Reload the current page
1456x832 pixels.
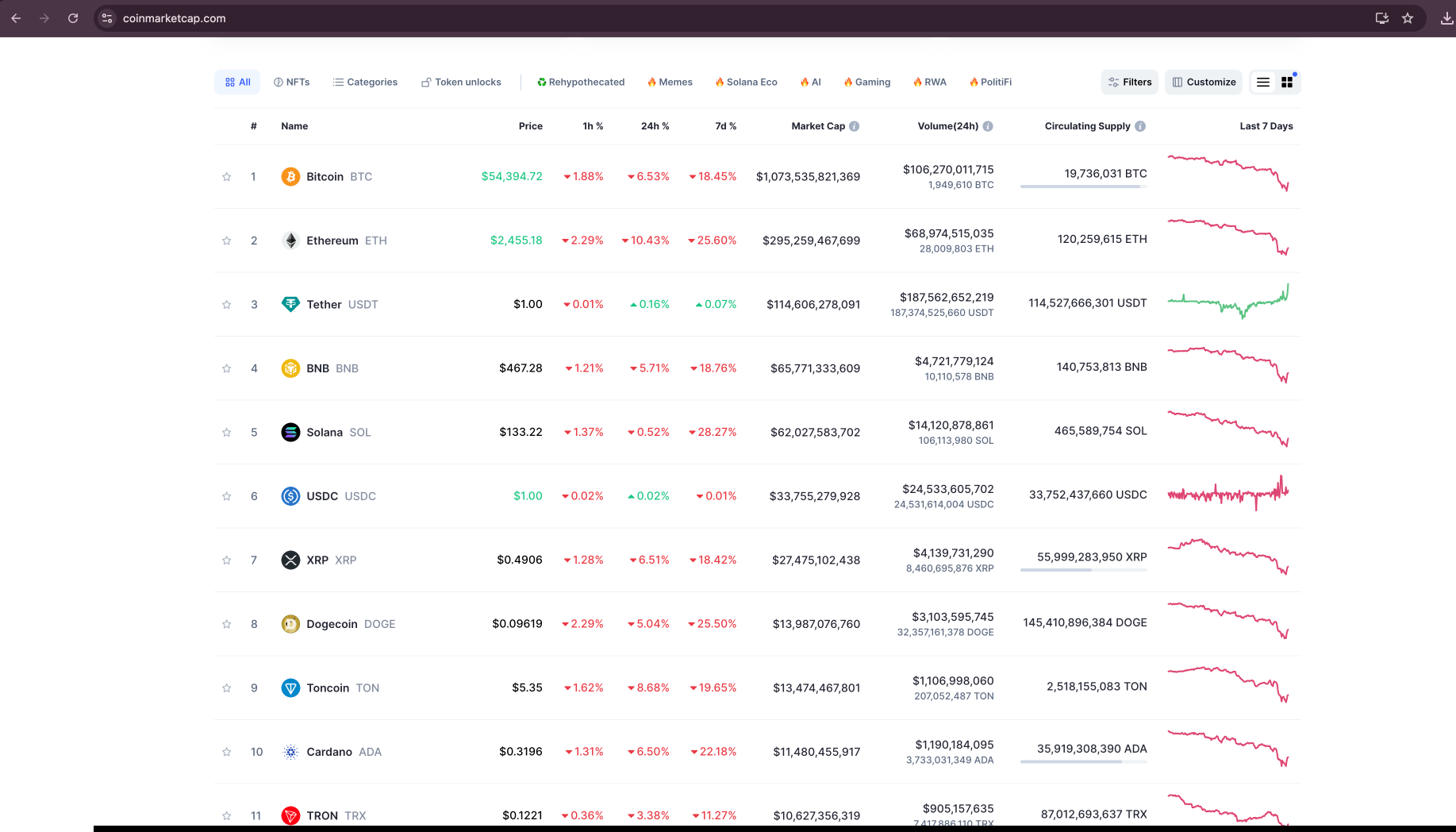tap(73, 17)
